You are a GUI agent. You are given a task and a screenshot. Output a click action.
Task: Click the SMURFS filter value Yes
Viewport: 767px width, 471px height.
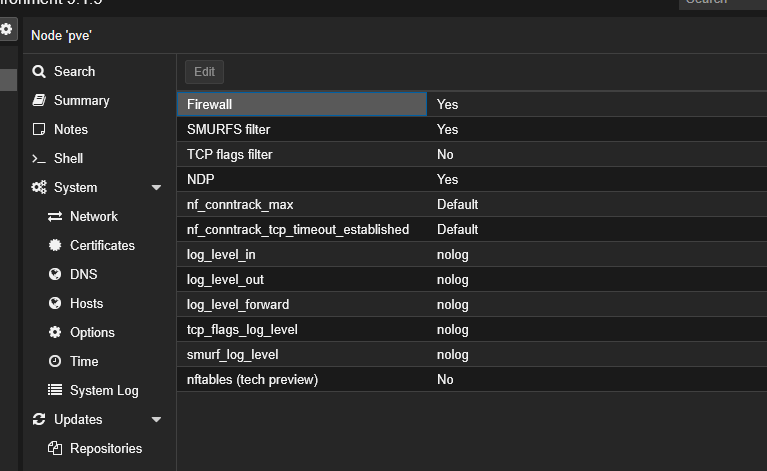click(447, 129)
